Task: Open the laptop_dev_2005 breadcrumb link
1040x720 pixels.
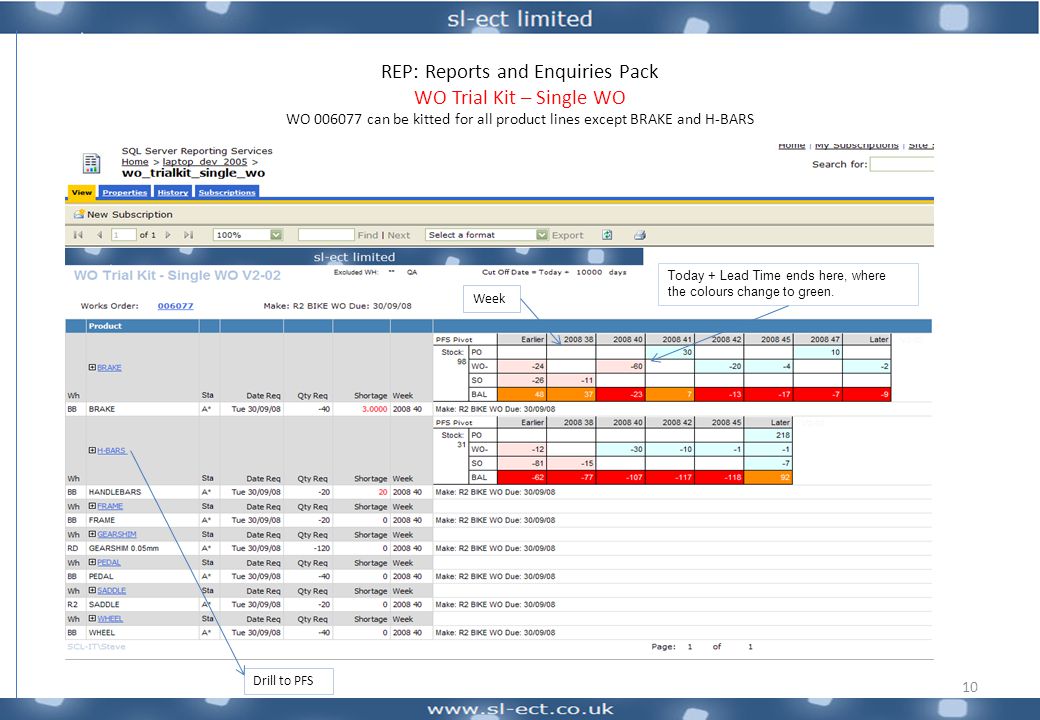Action: [205, 162]
